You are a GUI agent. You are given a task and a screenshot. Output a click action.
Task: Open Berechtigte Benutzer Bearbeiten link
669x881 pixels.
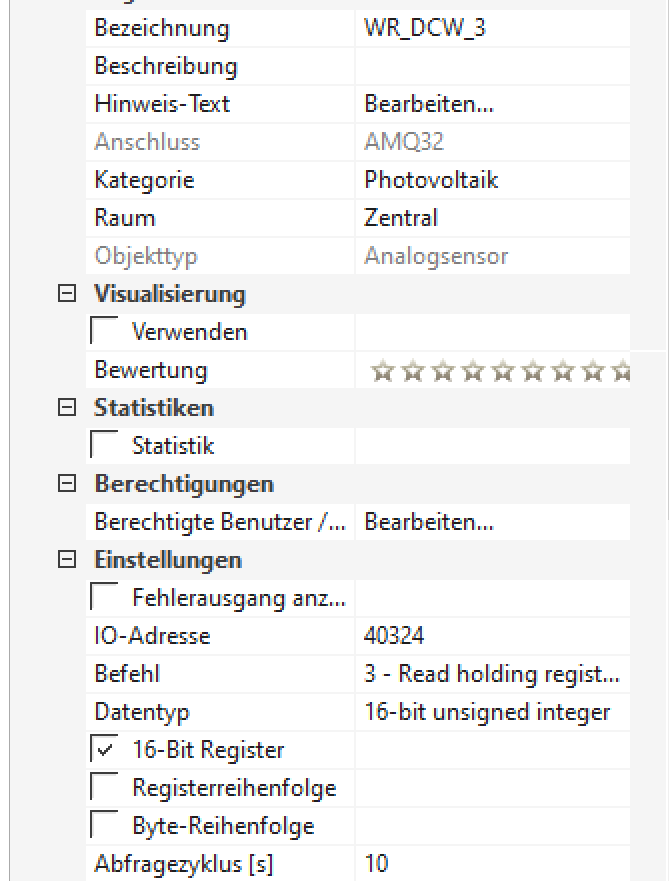coord(429,522)
